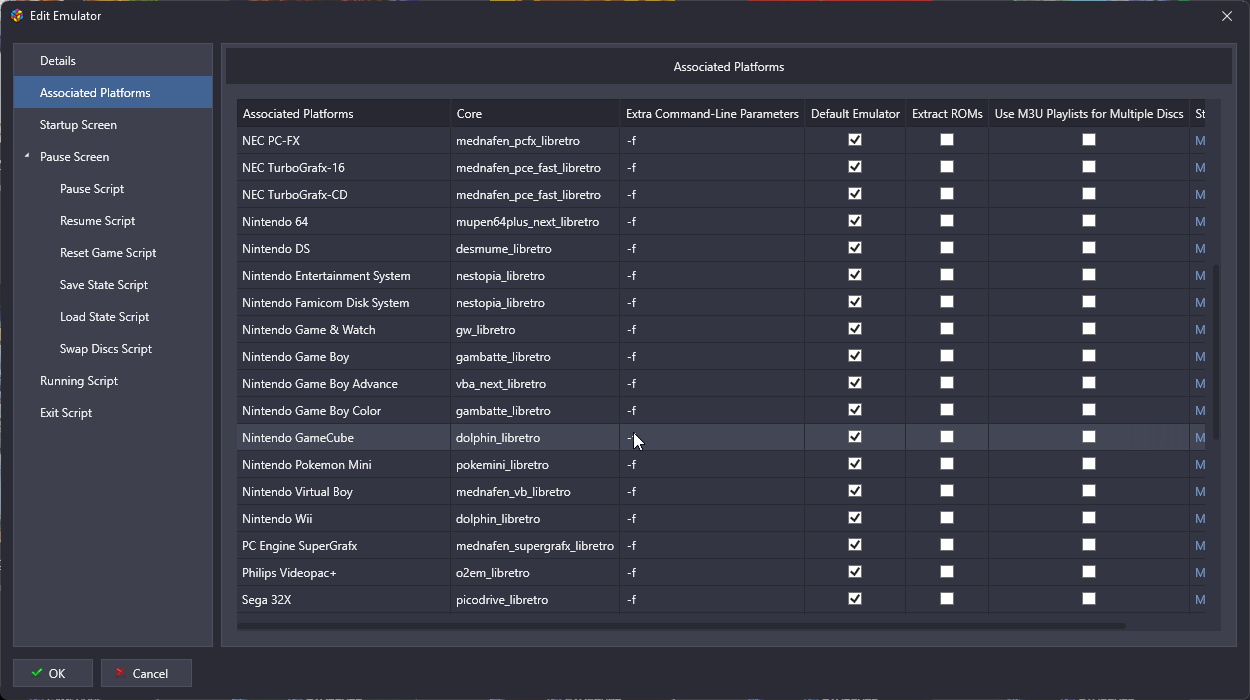The height and width of the screenshot is (700, 1250).
Task: Edit the gw_libretro core cell
Action: tap(535, 330)
